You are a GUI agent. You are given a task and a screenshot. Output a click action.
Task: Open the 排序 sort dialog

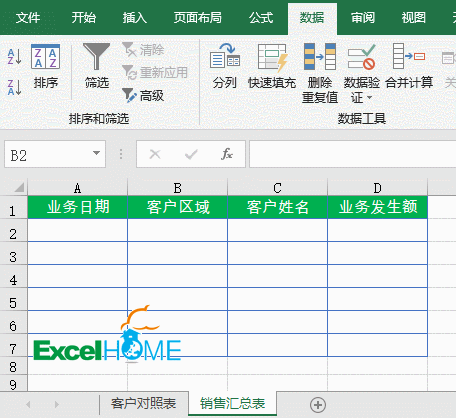pos(46,66)
